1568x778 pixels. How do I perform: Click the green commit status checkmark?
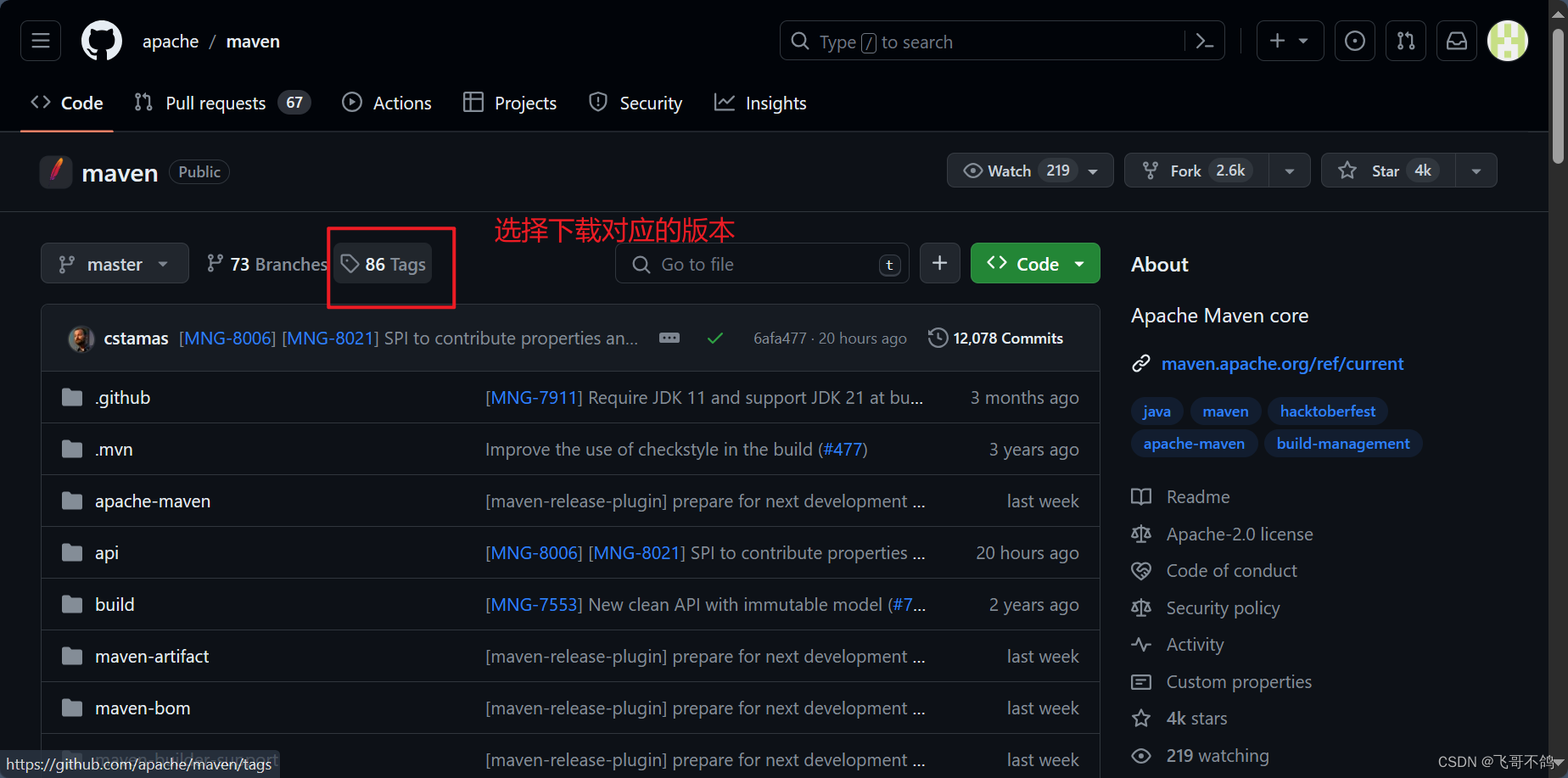click(x=715, y=339)
